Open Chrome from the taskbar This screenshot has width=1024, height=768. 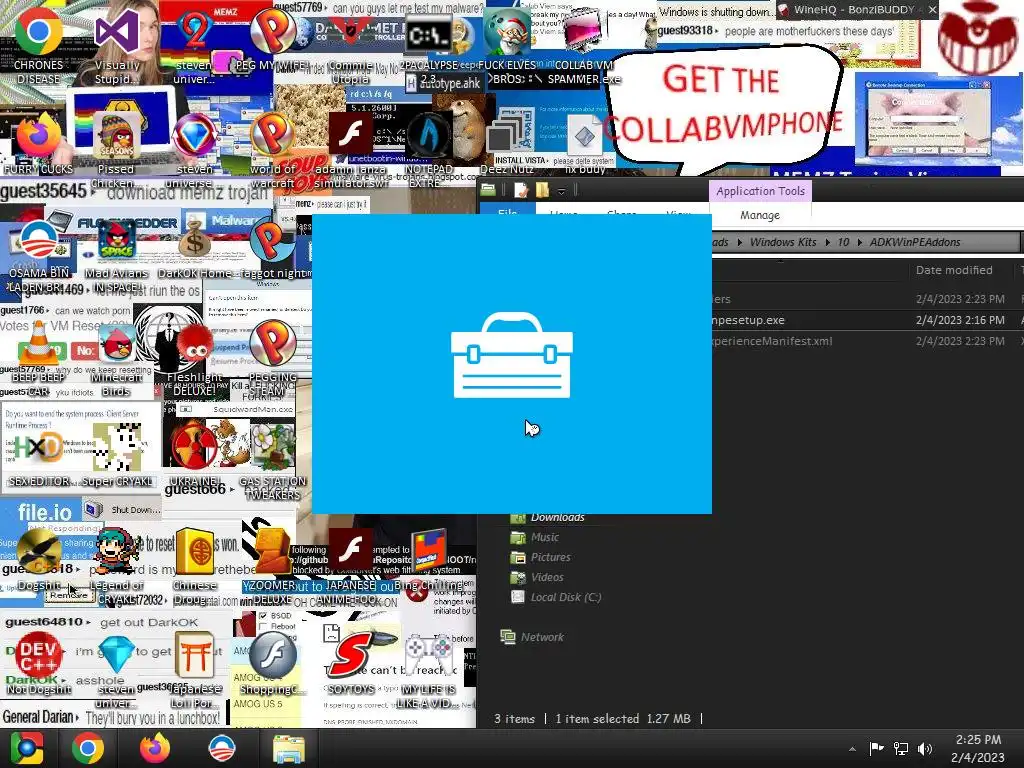click(x=88, y=748)
